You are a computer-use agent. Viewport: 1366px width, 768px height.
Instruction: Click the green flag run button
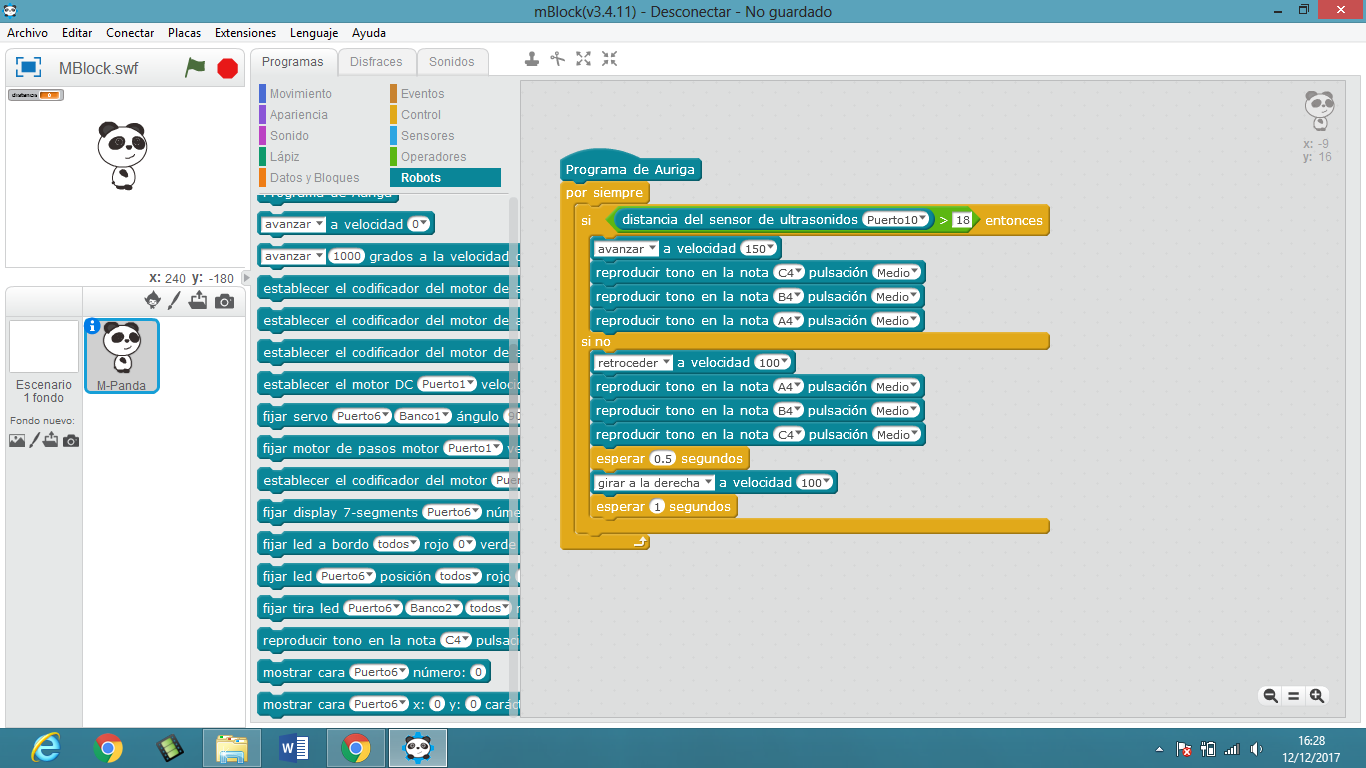(195, 68)
